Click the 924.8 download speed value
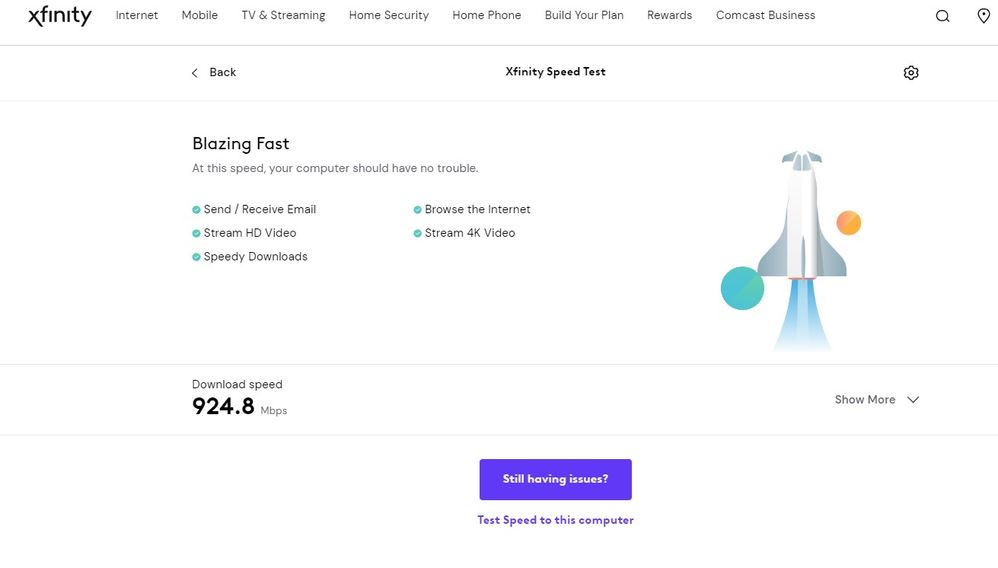Image resolution: width=998 pixels, height=568 pixels. (x=223, y=406)
